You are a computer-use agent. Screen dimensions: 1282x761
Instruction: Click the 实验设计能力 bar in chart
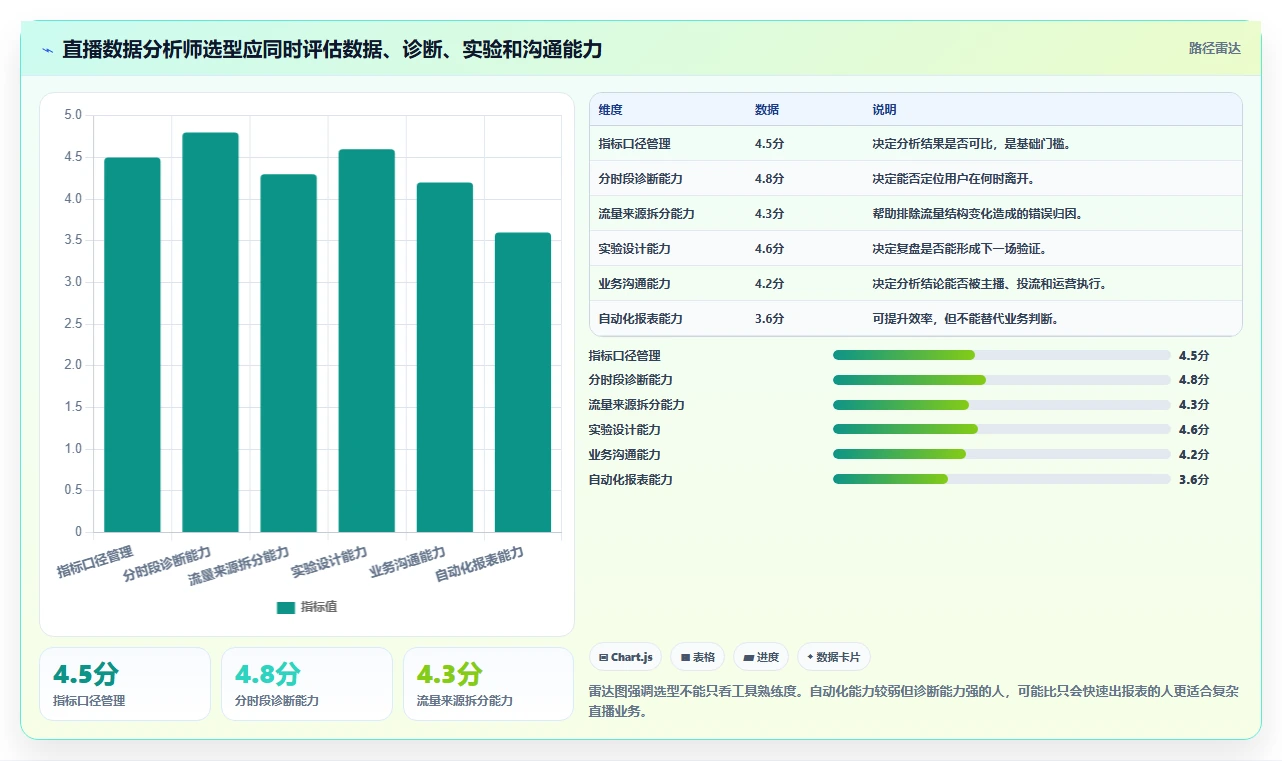(x=367, y=341)
